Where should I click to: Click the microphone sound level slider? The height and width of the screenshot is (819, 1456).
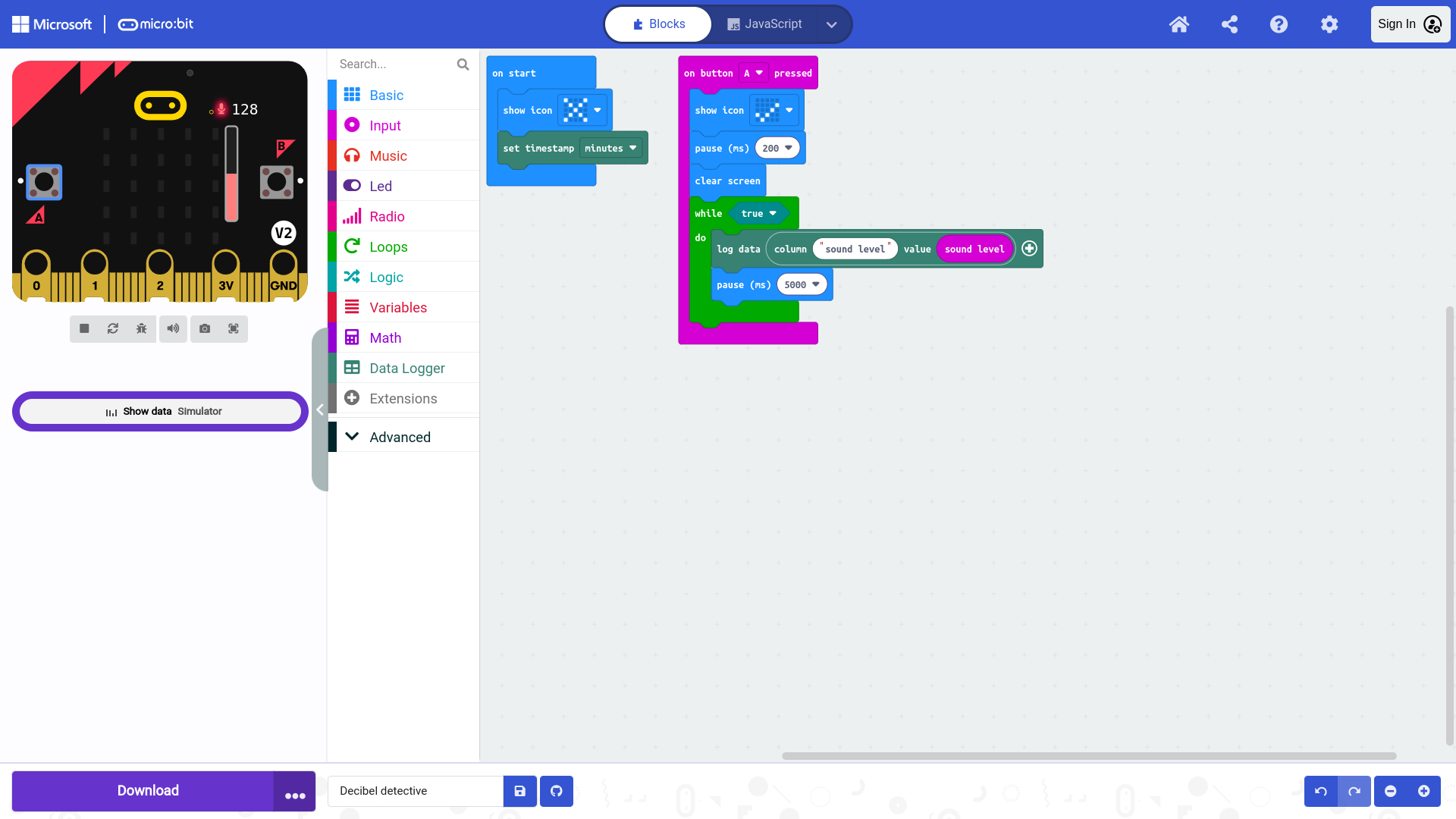point(231,174)
